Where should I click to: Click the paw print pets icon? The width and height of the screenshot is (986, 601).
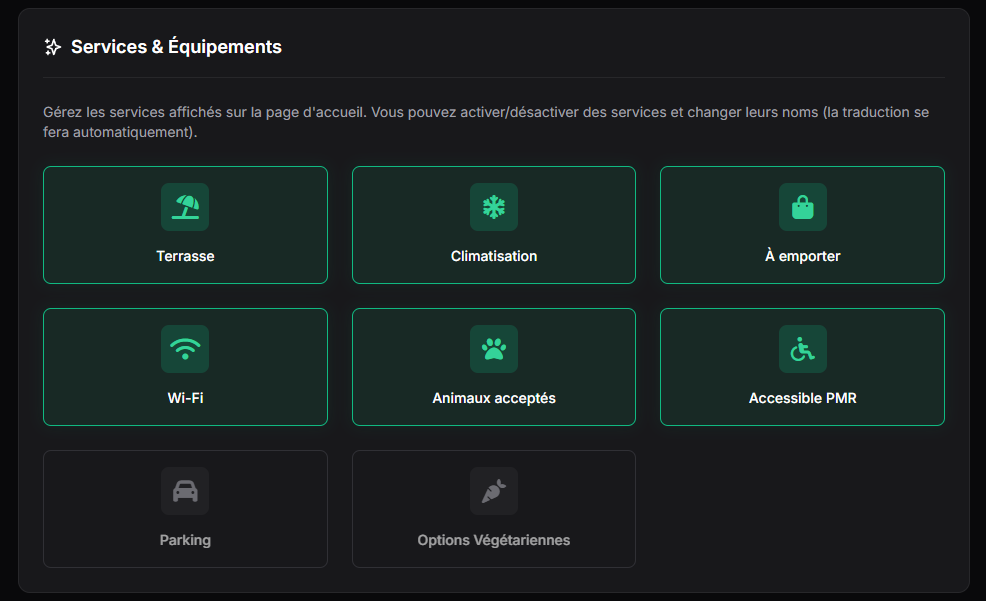pos(494,349)
